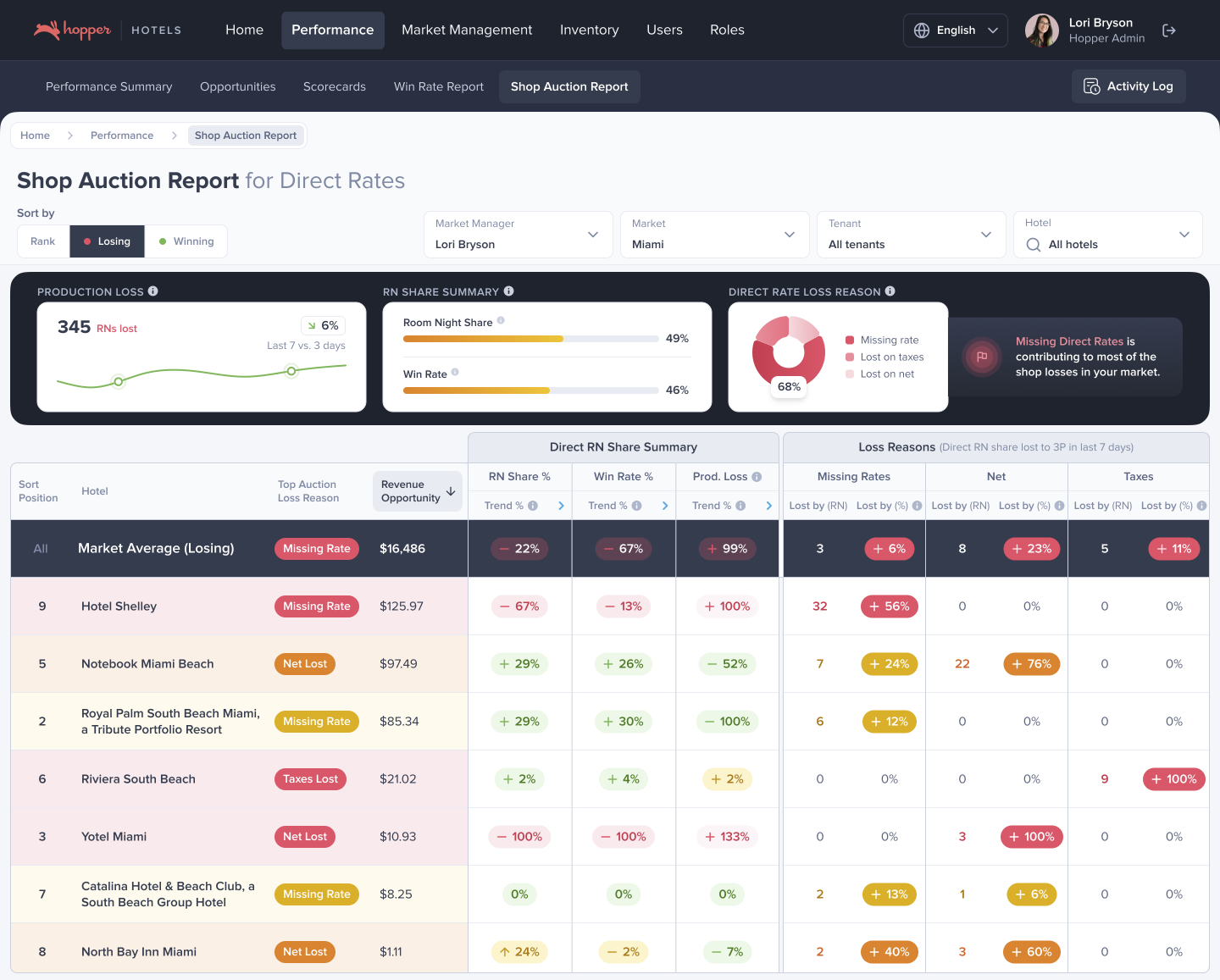Expand the Tenant filter dropdown
This screenshot has width=1220, height=980.
pos(911,235)
